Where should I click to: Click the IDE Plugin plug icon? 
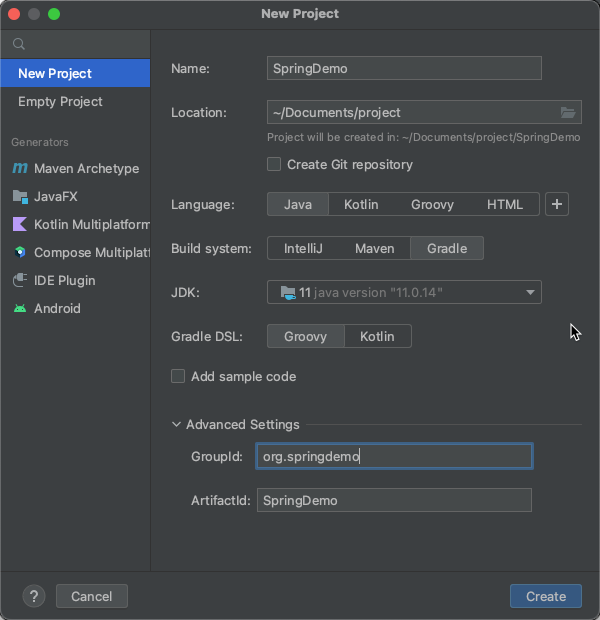20,280
